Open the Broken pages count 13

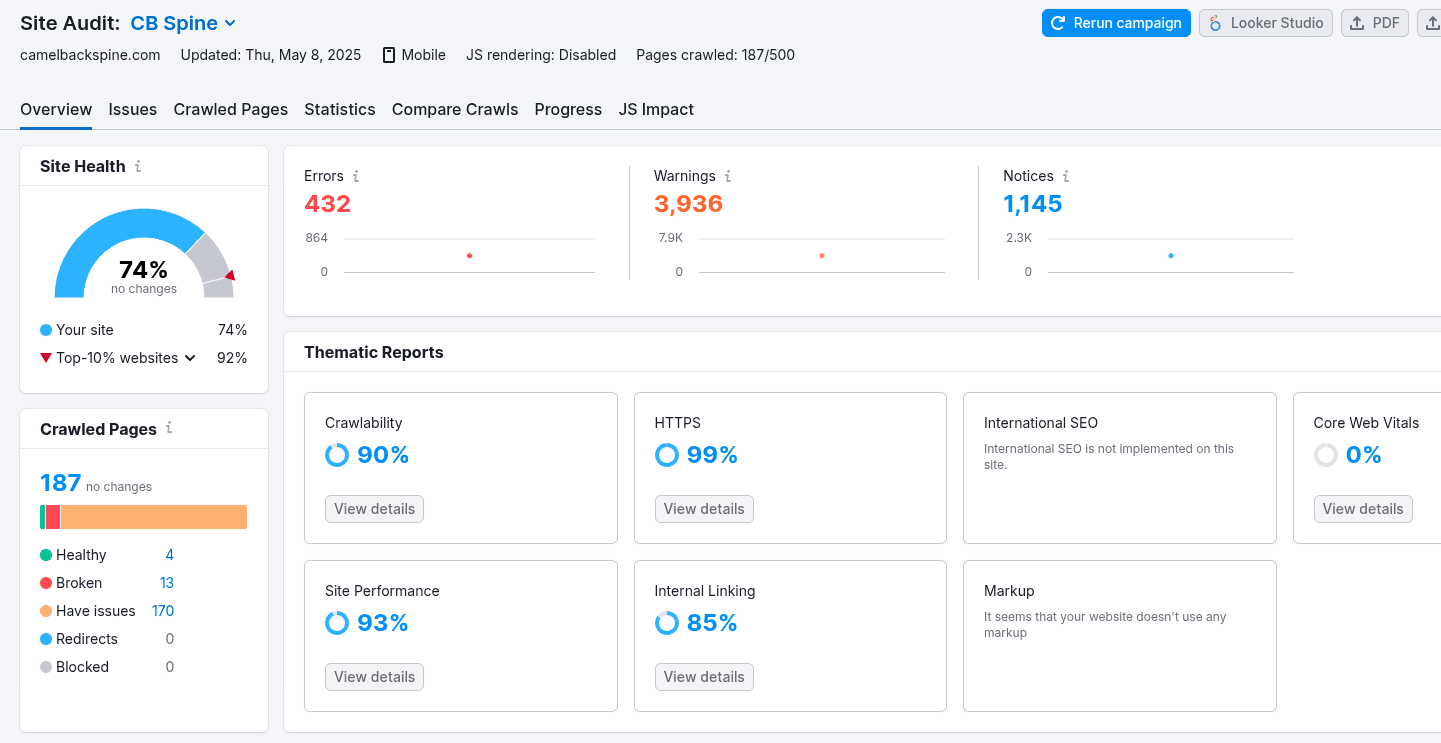coord(167,583)
